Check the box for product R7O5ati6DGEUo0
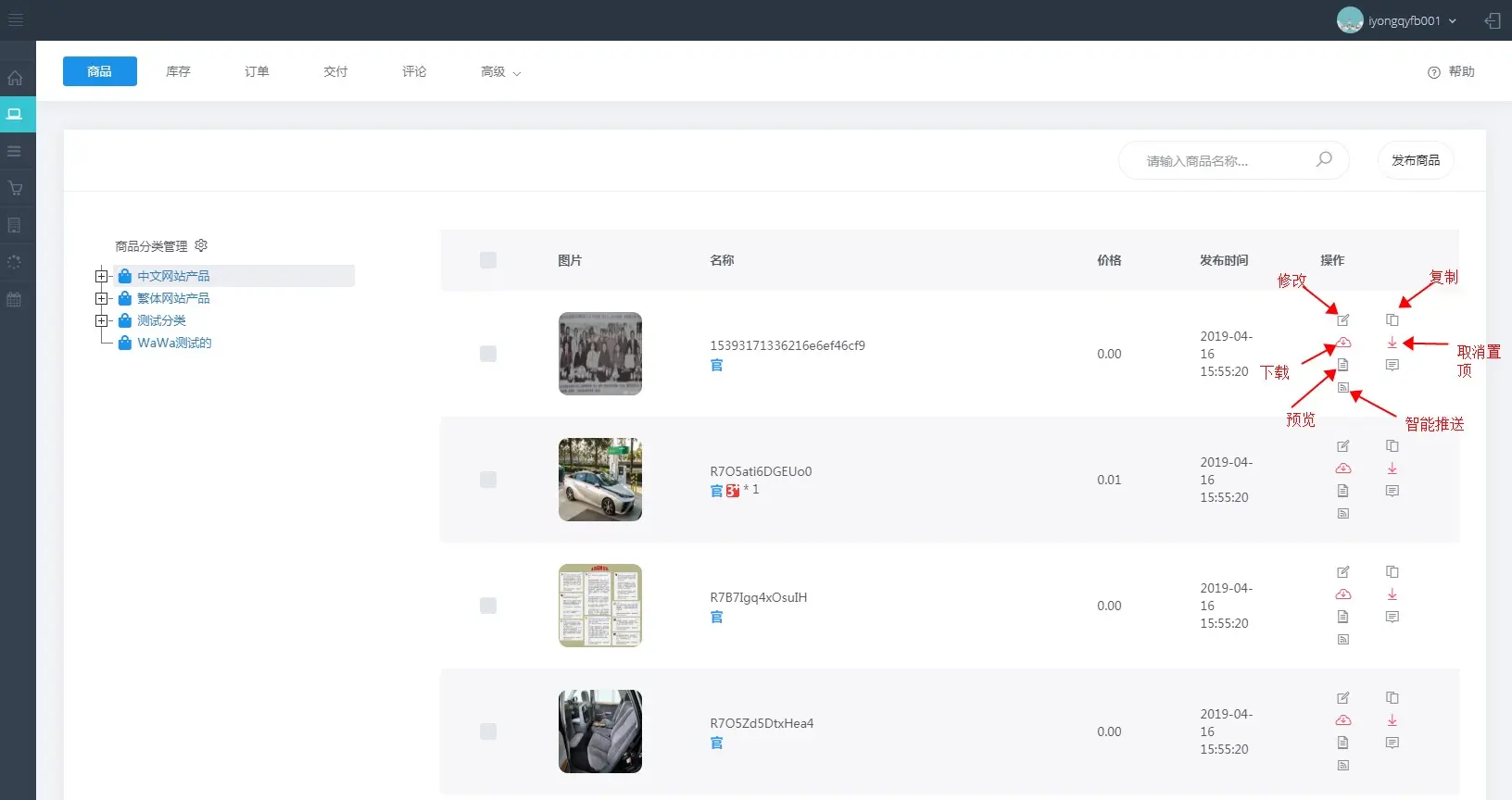 (x=488, y=480)
